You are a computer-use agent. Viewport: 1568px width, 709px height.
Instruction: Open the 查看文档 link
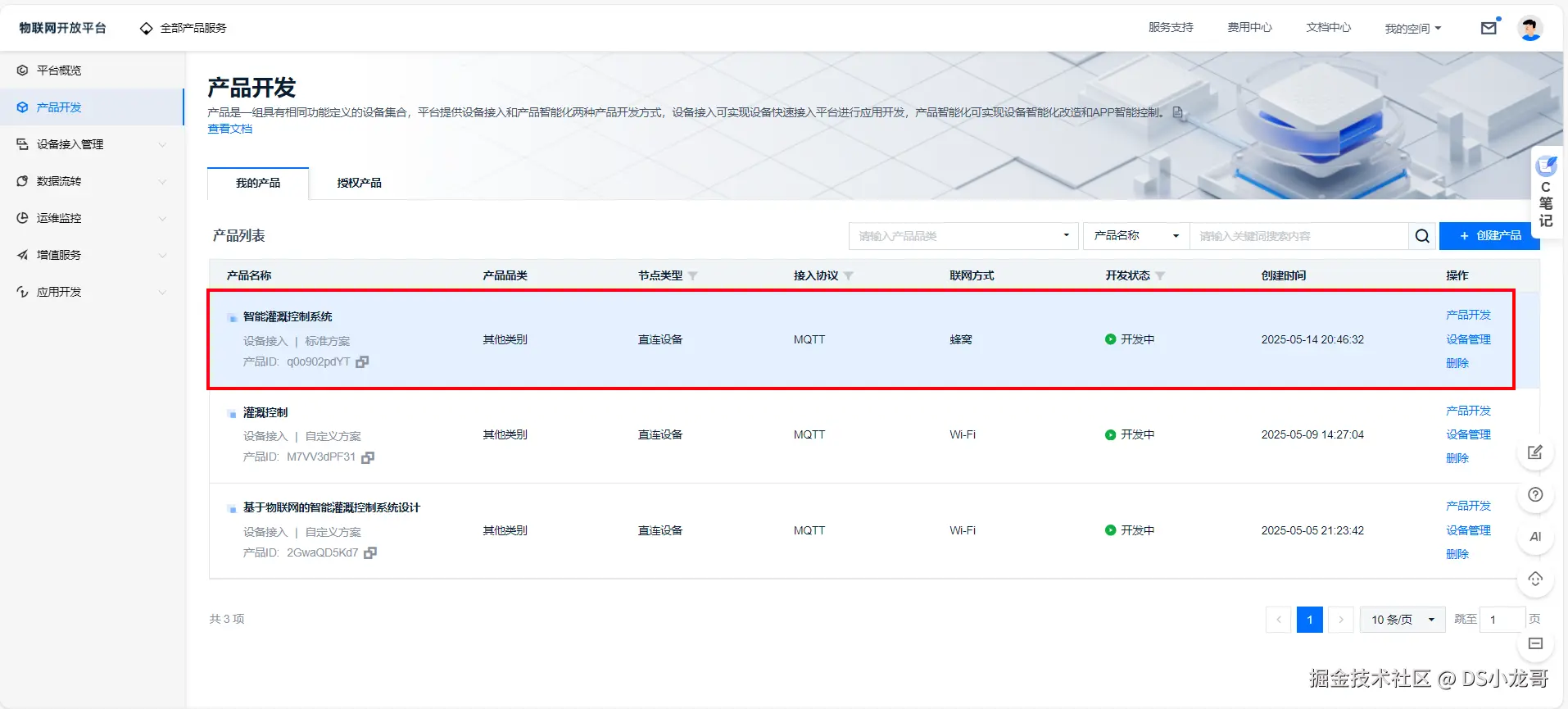[230, 129]
